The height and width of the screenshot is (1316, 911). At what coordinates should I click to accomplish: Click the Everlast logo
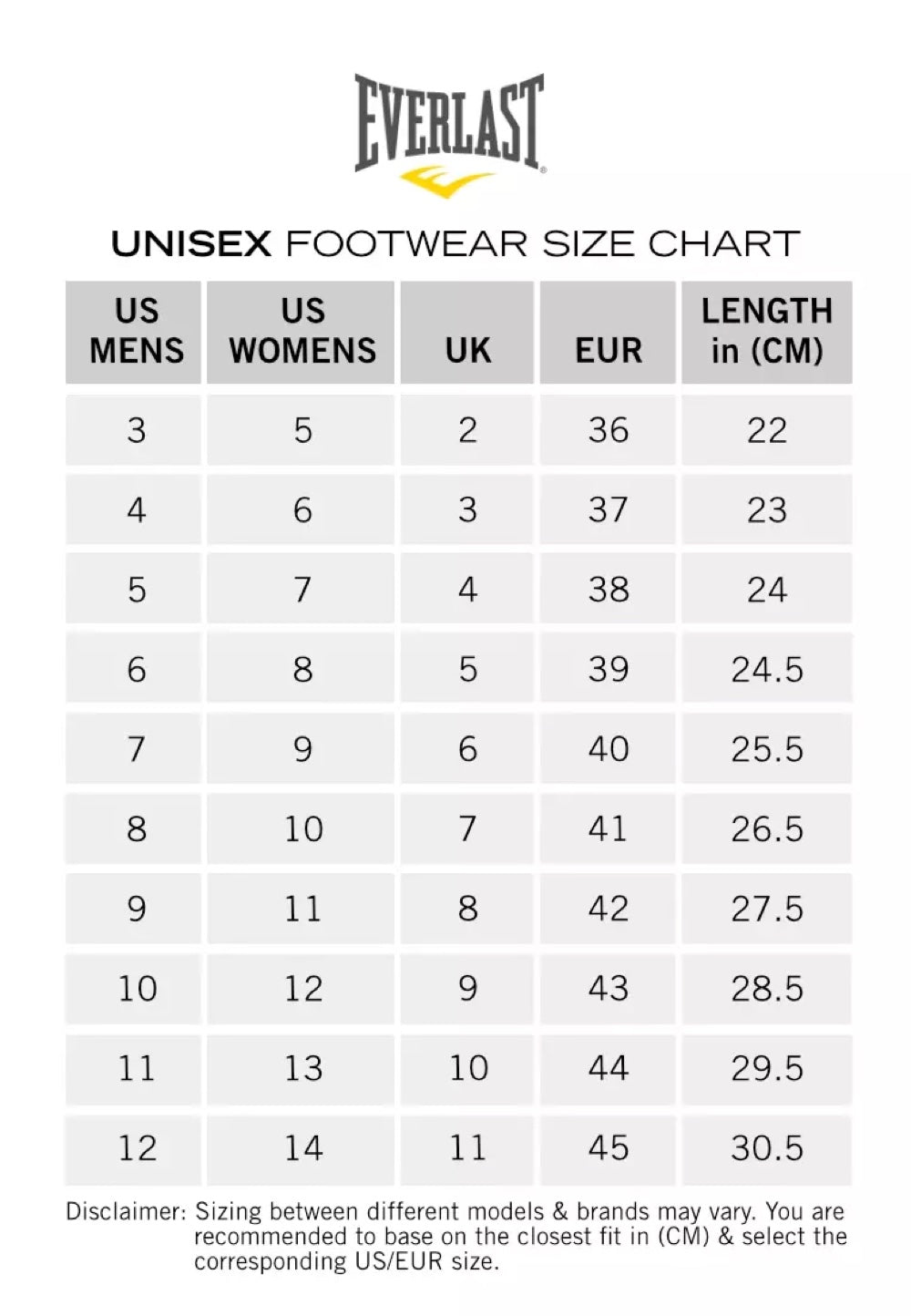click(x=449, y=122)
